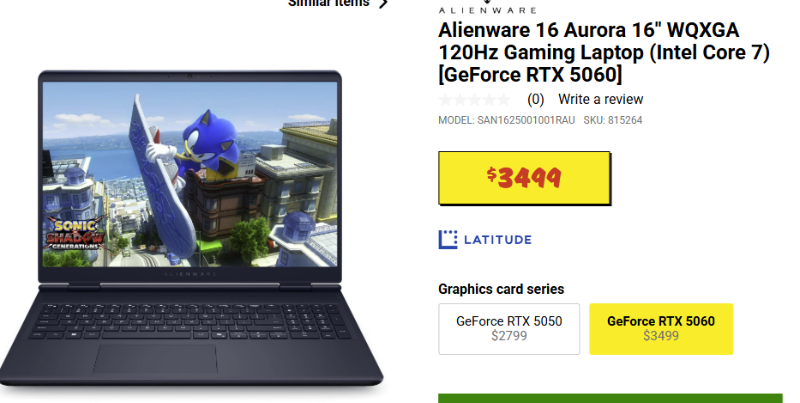The width and height of the screenshot is (800, 403).
Task: Click the LATITUDE wordmark text
Action: click(x=497, y=239)
